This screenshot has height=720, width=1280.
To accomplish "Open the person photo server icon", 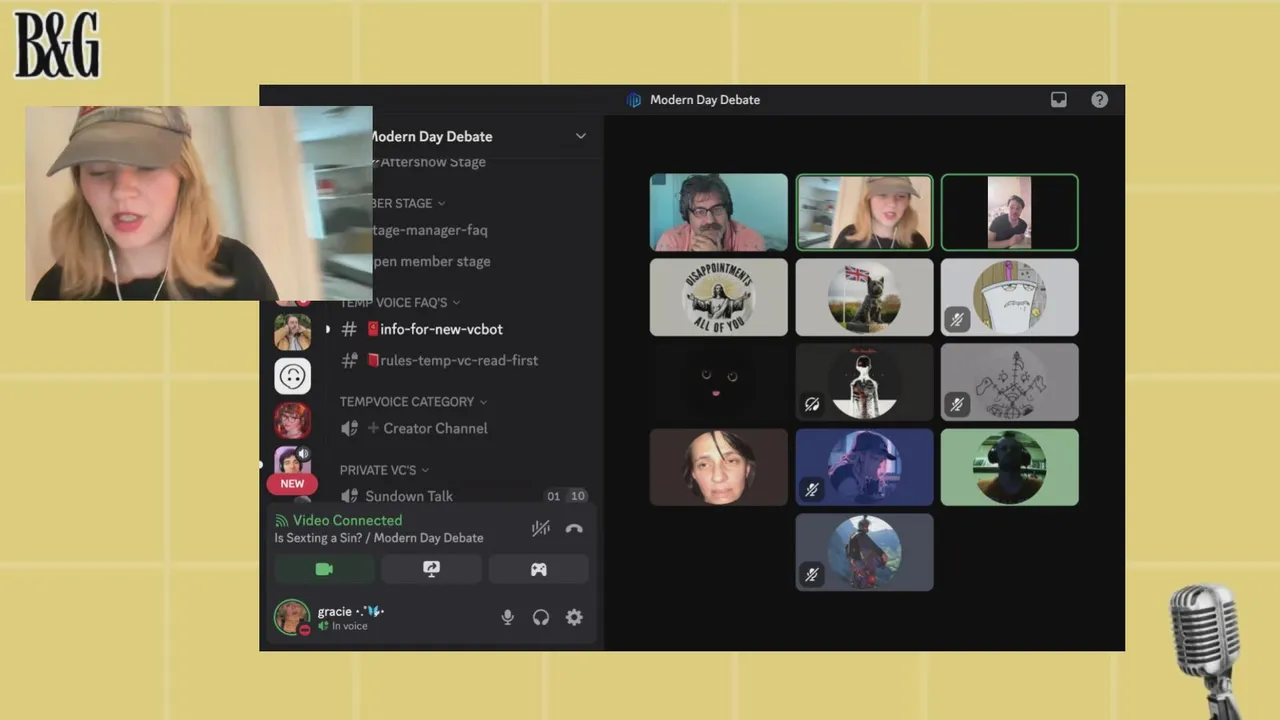I will 292,332.
